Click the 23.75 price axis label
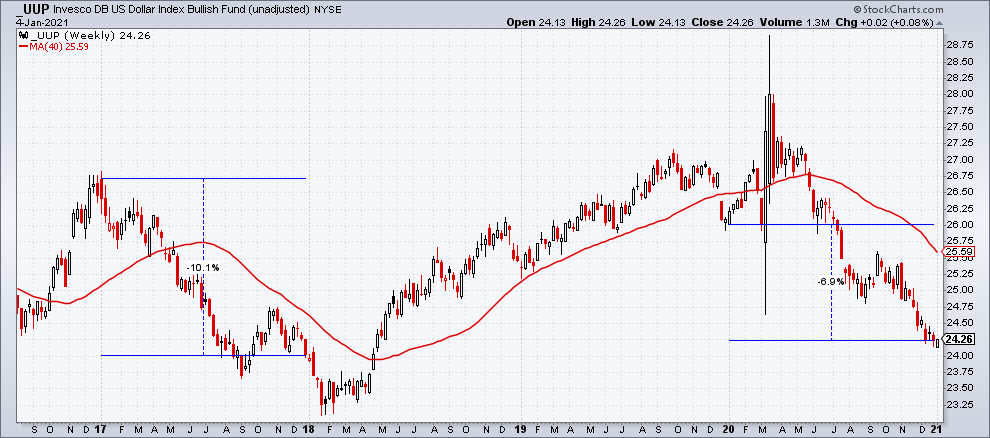Image resolution: width=990 pixels, height=438 pixels. point(958,372)
